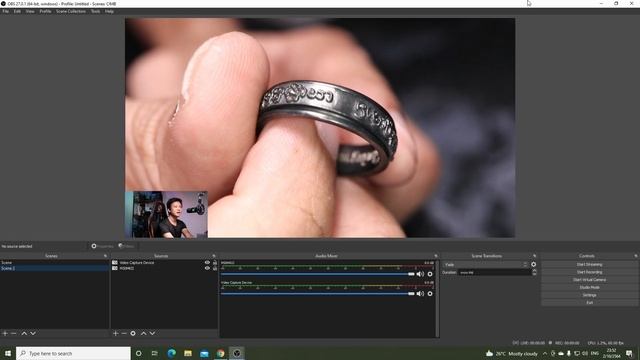The height and width of the screenshot is (360, 640).
Task: Lock the second source in the list
Action: 215,269
